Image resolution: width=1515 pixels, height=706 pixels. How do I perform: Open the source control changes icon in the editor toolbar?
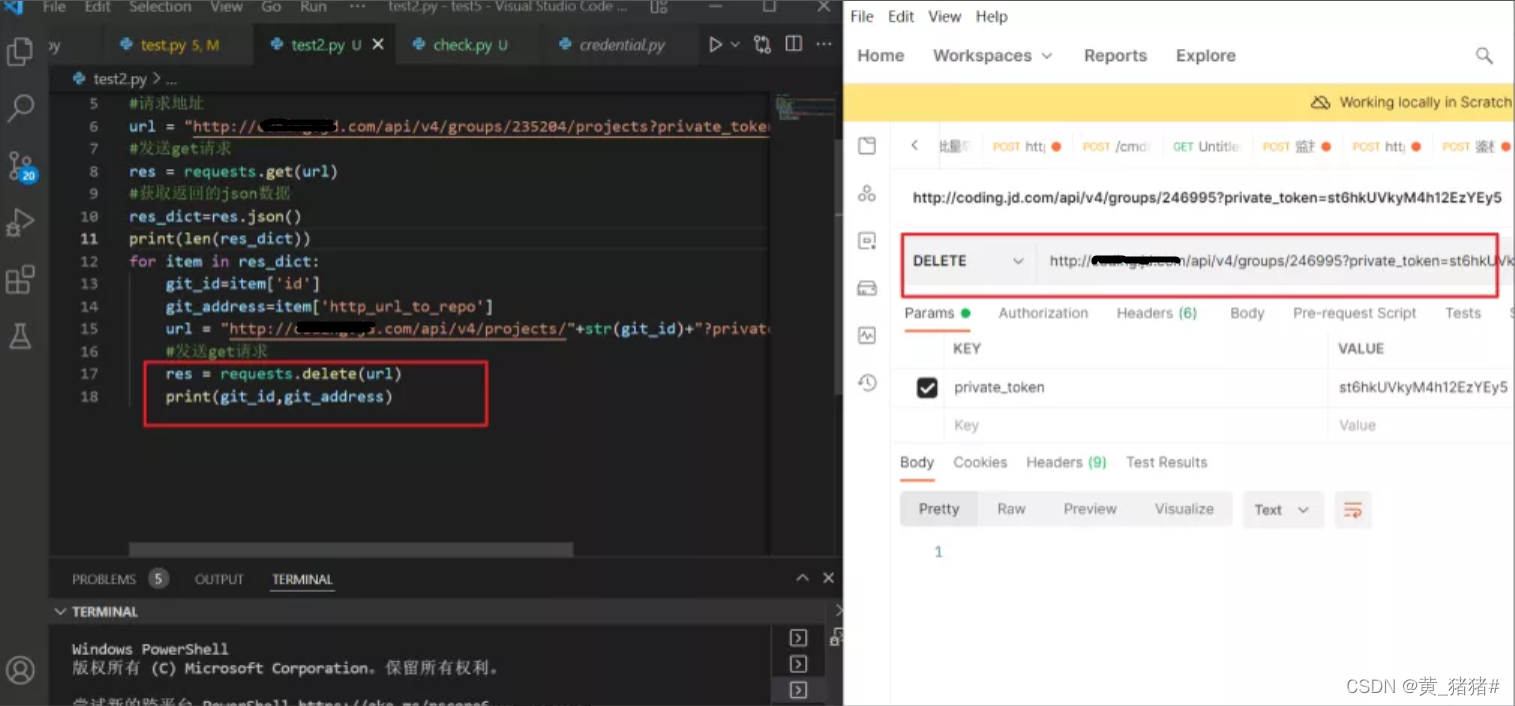(763, 45)
